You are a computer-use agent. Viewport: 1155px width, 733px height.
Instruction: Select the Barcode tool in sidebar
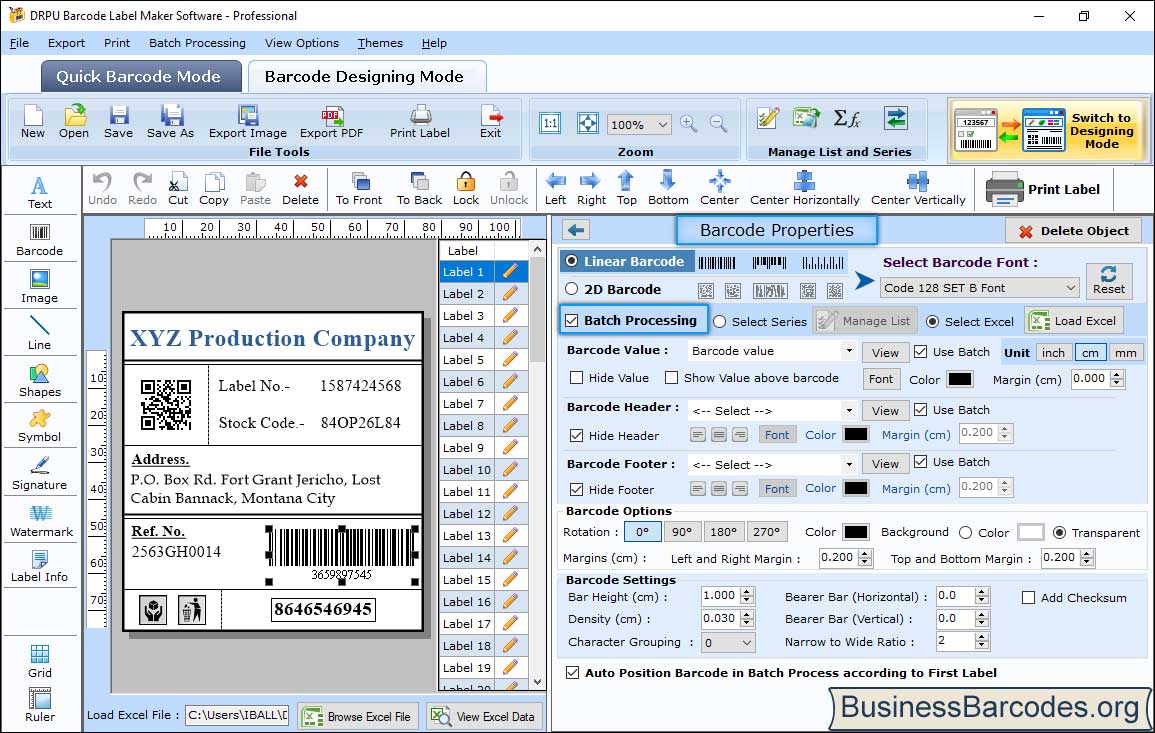click(x=40, y=240)
